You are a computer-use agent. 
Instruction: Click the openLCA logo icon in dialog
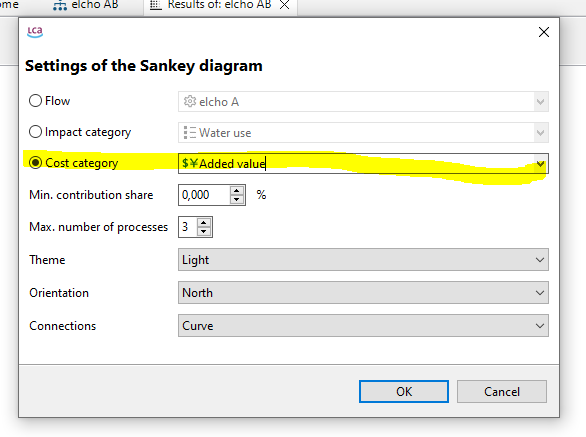[35, 32]
